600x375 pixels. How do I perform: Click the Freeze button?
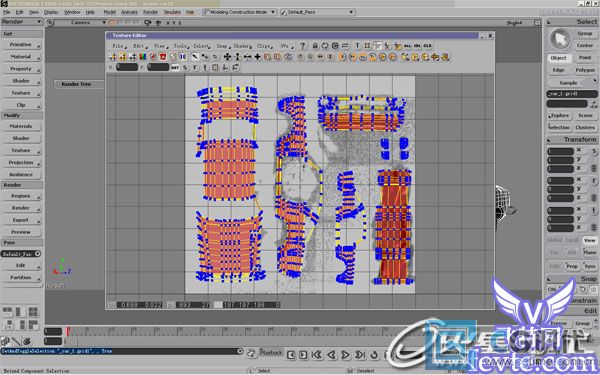click(x=559, y=323)
